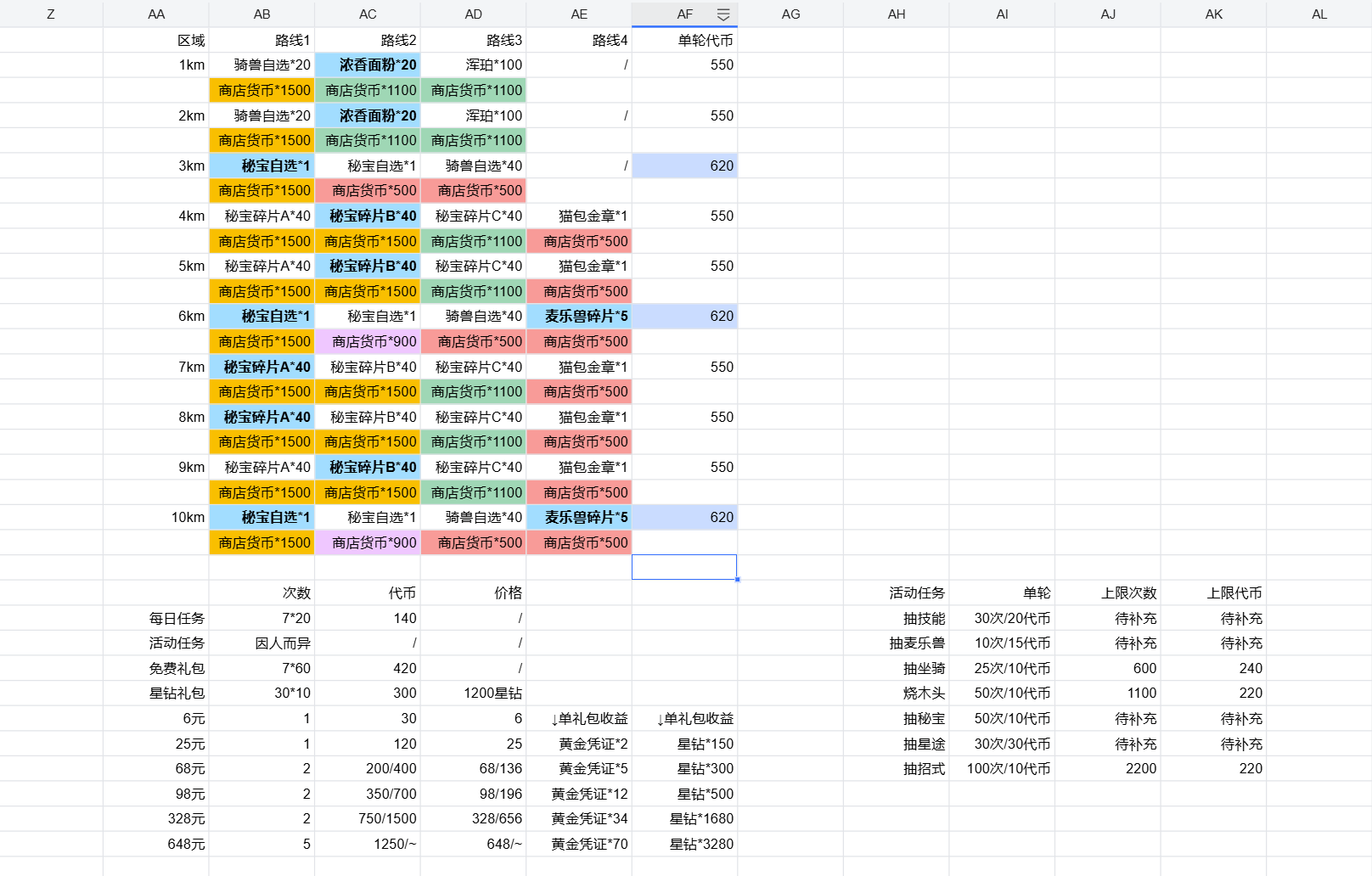Viewport: 1372px width, 876px height.
Task: Click the '星钻礼包' cell
Action: click(156, 693)
